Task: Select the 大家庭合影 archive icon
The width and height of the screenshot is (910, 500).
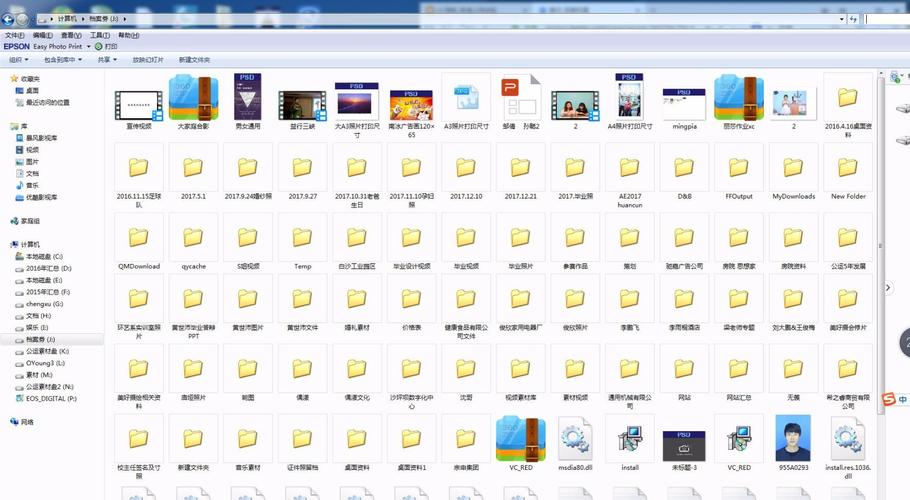Action: 193,98
